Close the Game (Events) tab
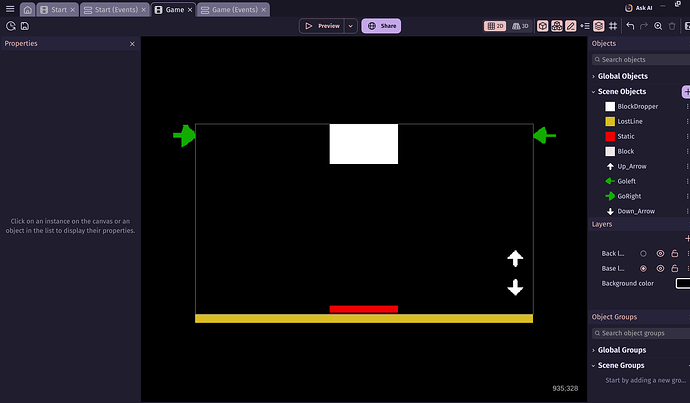The width and height of the screenshot is (690, 403). tap(264, 10)
